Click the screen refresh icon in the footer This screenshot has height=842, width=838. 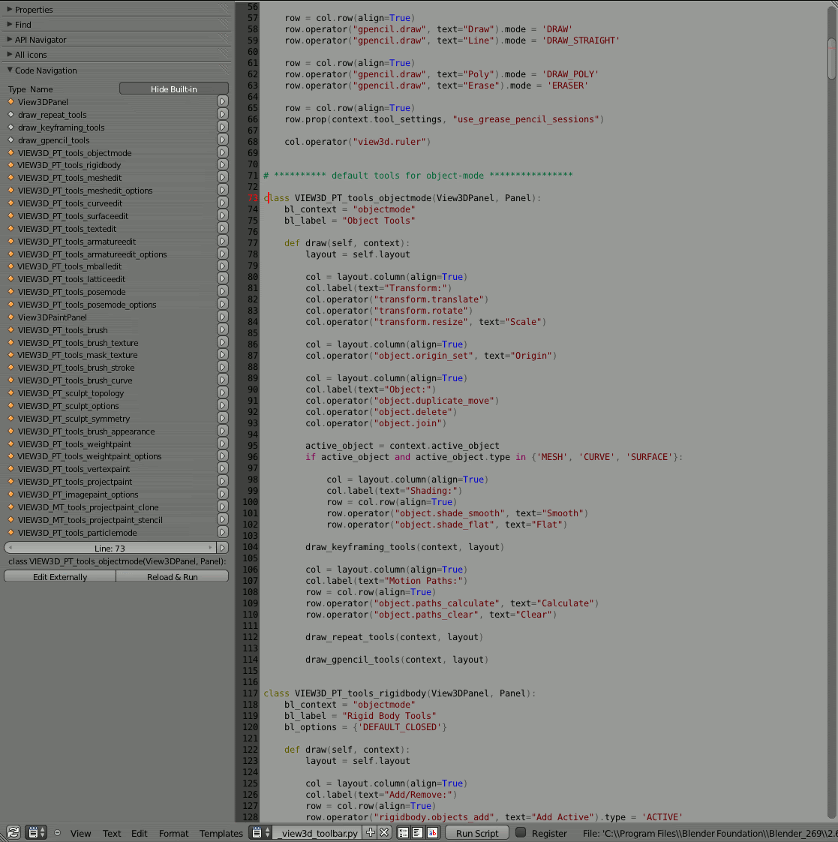(13, 833)
